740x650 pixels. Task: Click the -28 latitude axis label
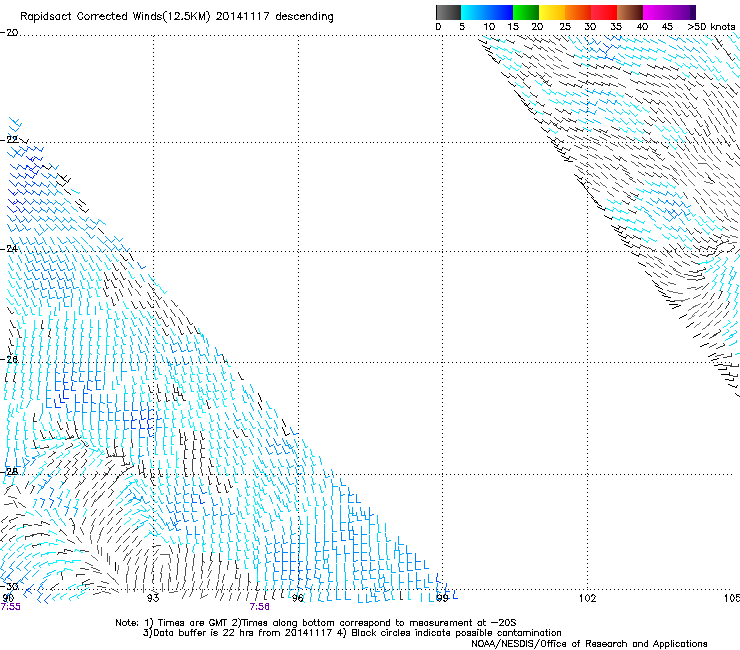tap(9, 471)
